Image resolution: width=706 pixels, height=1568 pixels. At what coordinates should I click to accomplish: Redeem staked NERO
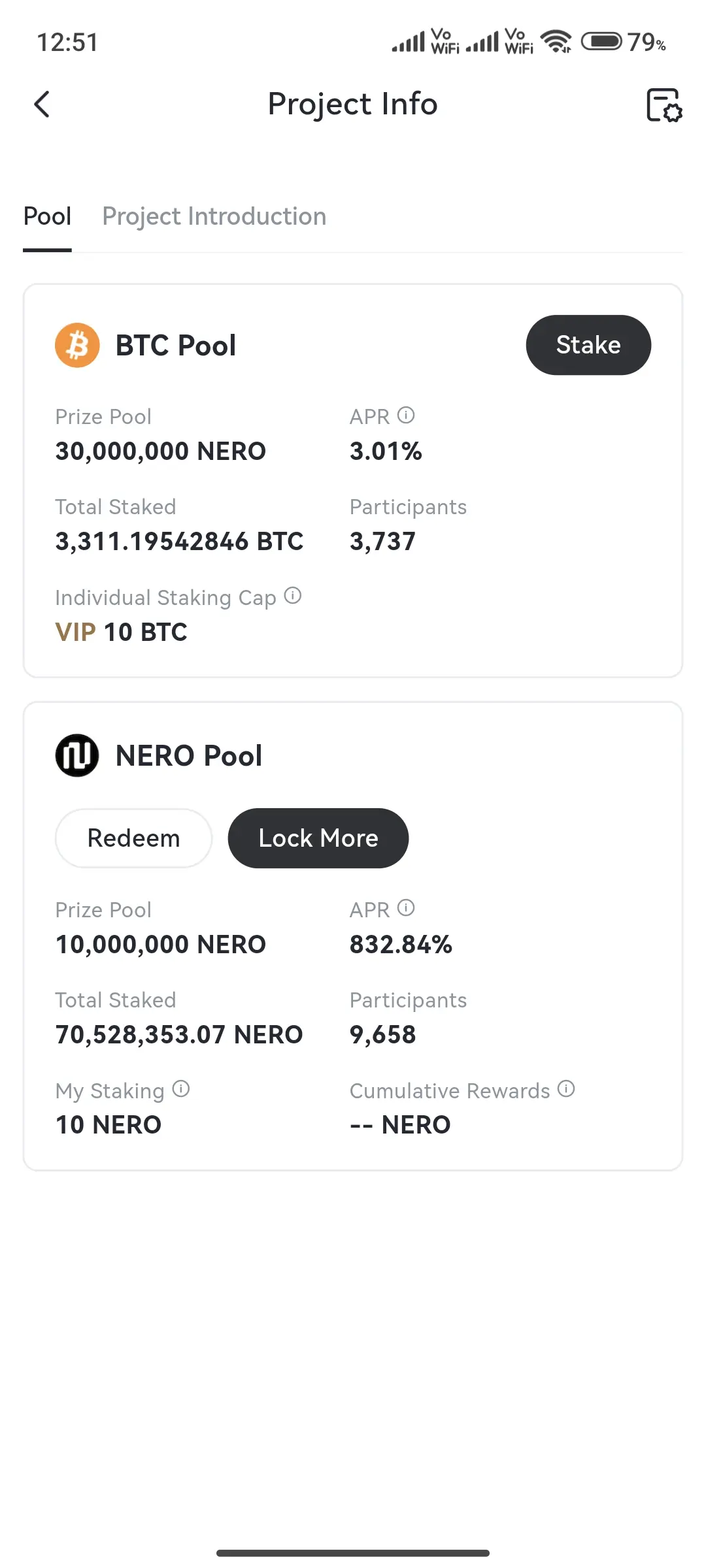pyautogui.click(x=134, y=838)
